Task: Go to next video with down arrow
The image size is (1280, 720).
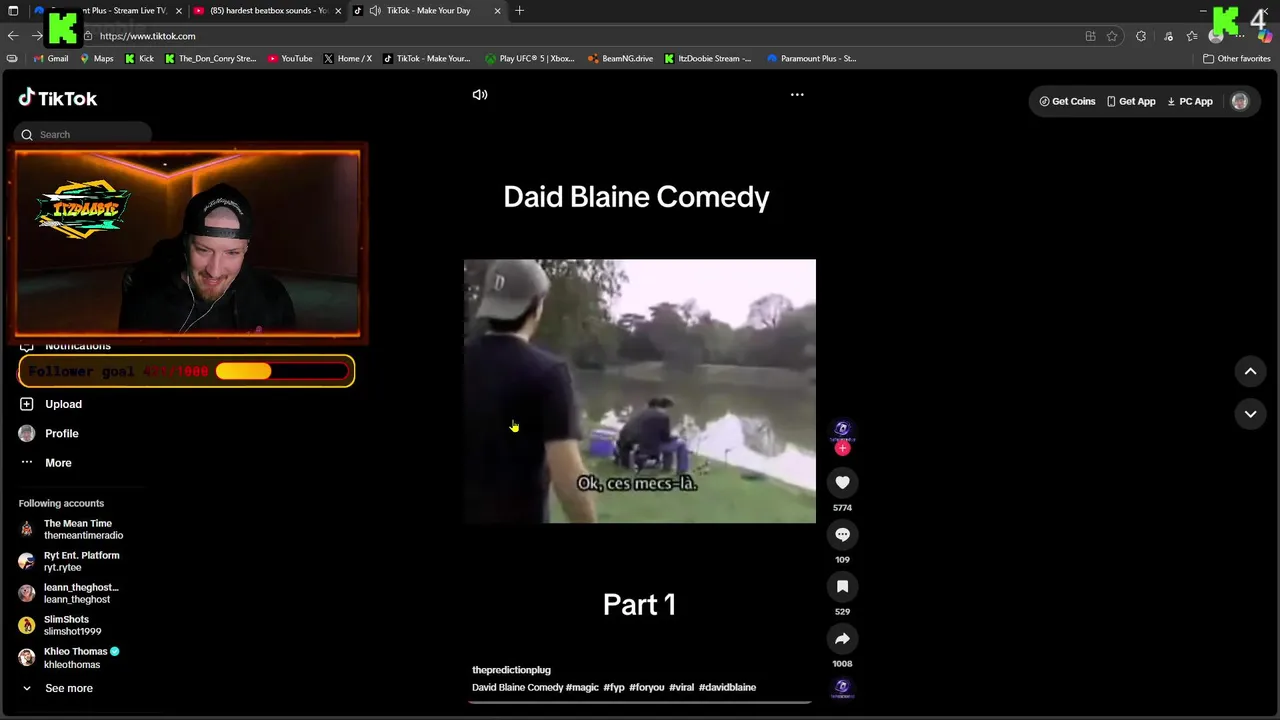Action: point(1250,413)
